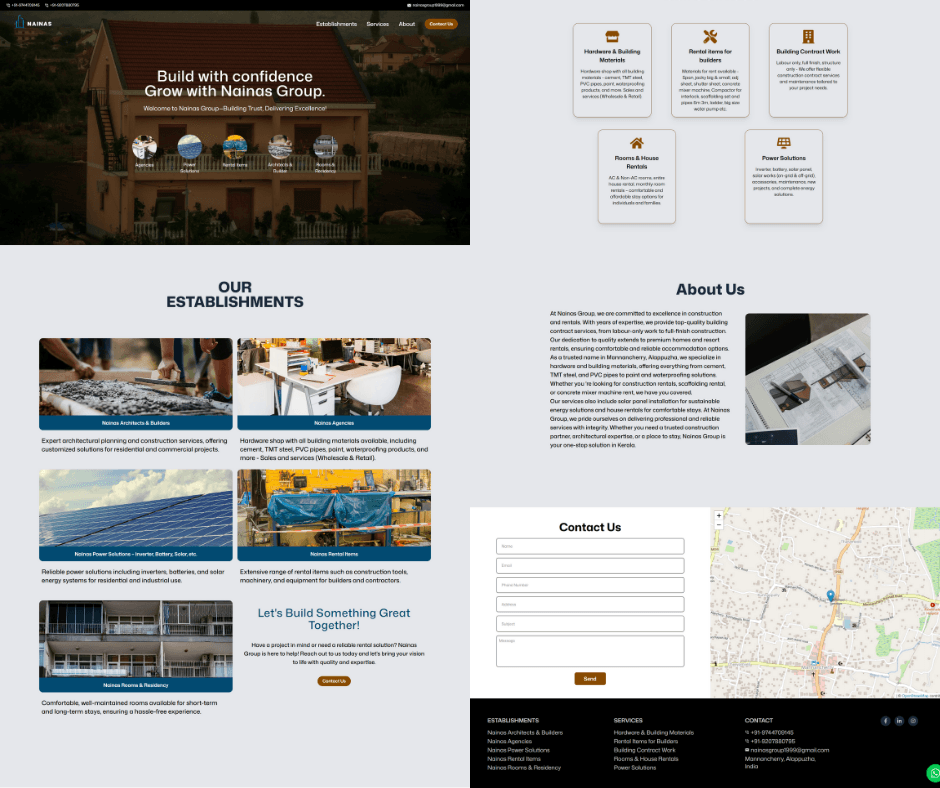Image resolution: width=940 pixels, height=788 pixels.
Task: Click the Power Solutions solar panel icon
Action: click(x=784, y=144)
